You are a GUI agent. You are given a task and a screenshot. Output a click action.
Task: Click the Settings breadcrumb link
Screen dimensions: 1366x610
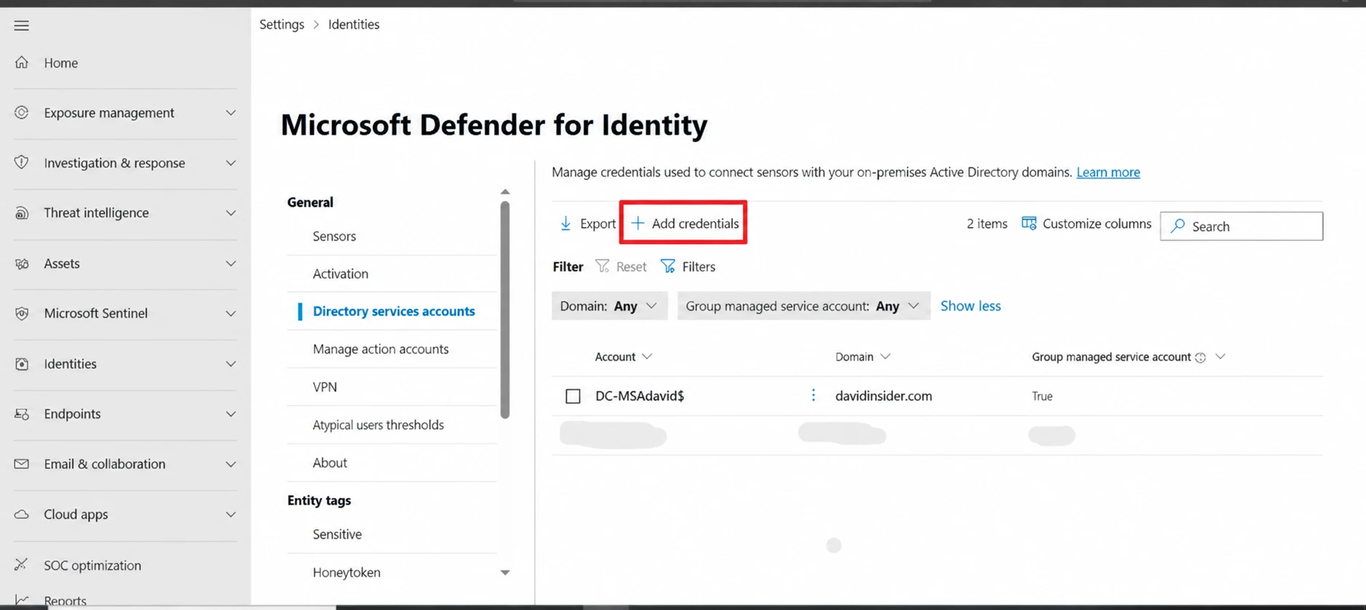(282, 24)
